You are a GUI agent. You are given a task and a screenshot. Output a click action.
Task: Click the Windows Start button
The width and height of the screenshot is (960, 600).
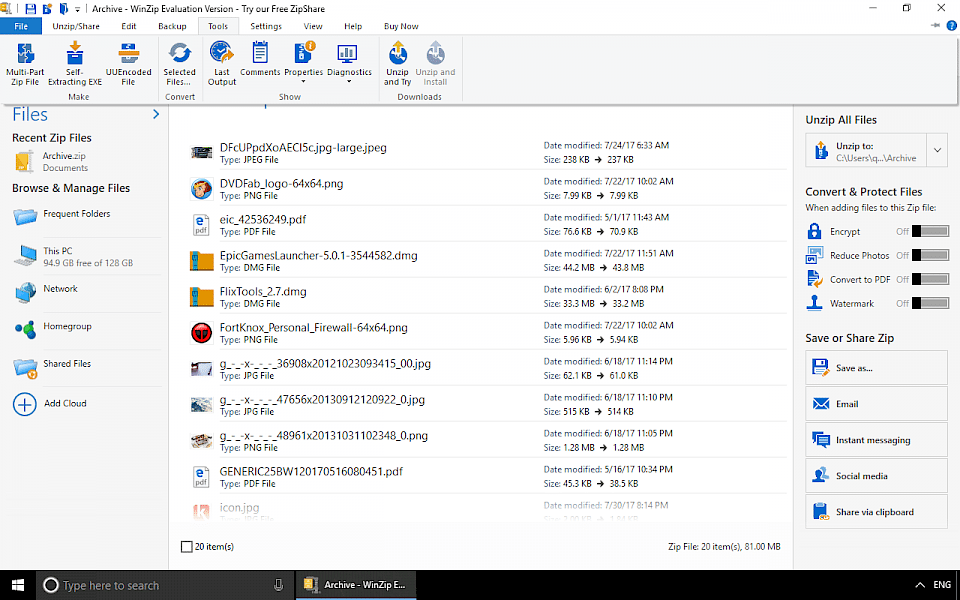(x=18, y=585)
